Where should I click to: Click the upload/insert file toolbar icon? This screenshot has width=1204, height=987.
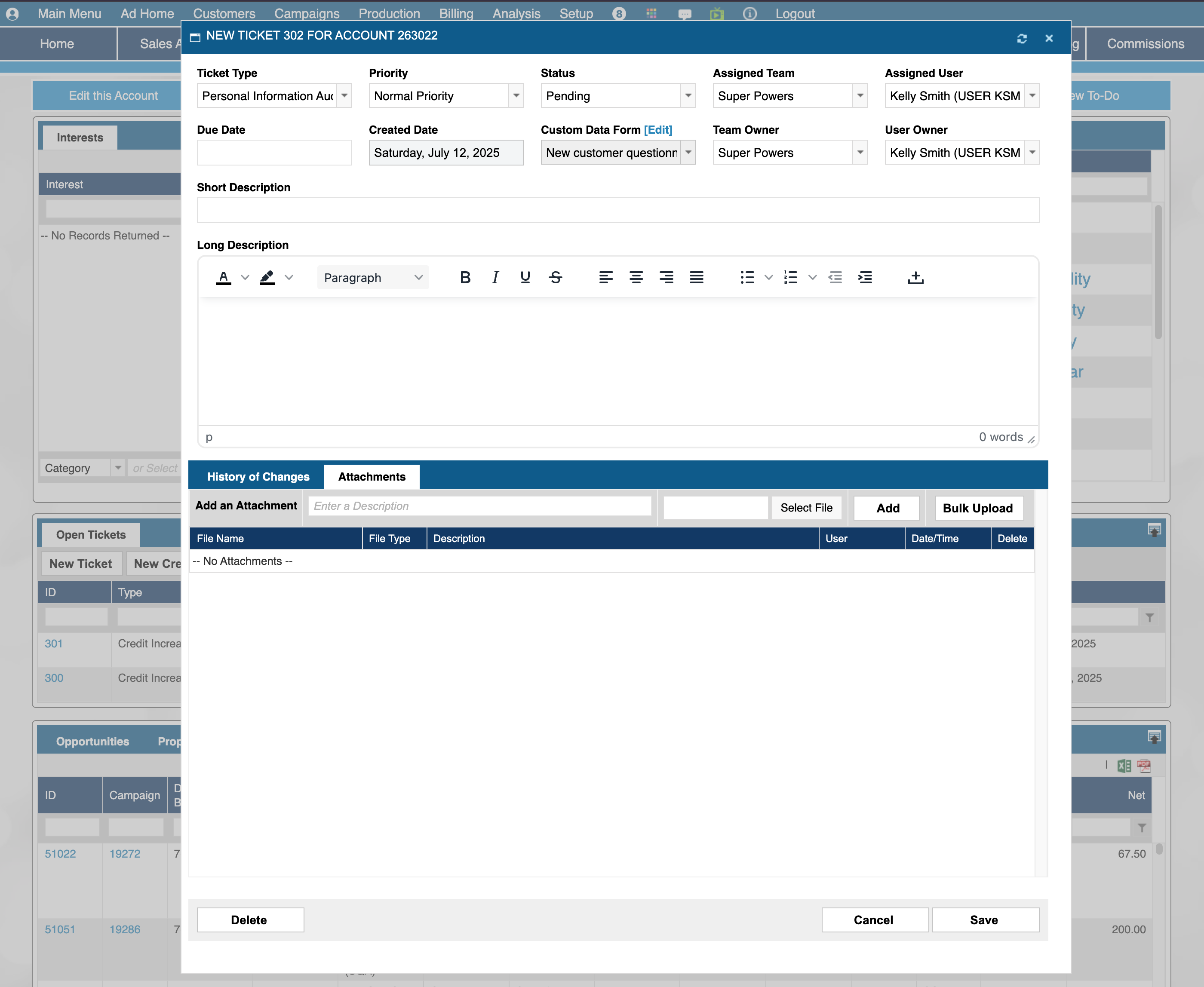point(915,277)
